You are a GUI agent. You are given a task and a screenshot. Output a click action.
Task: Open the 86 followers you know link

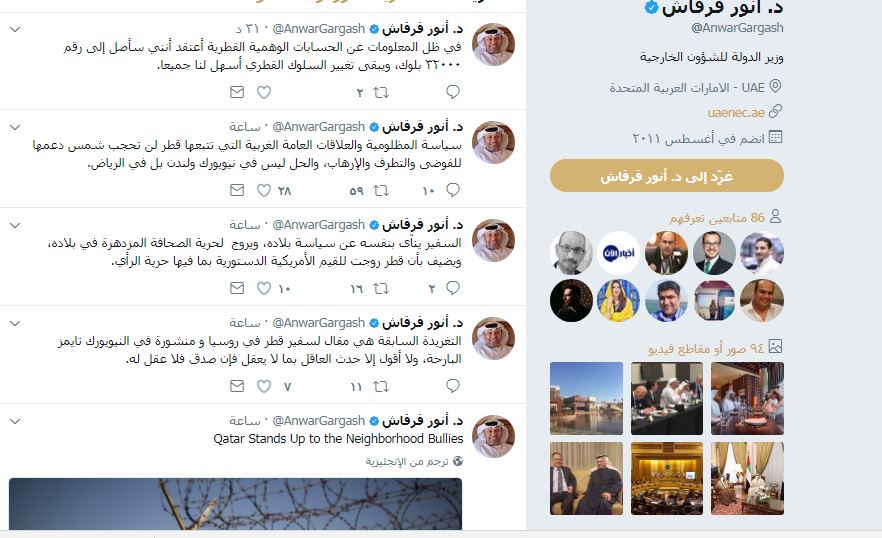717,217
